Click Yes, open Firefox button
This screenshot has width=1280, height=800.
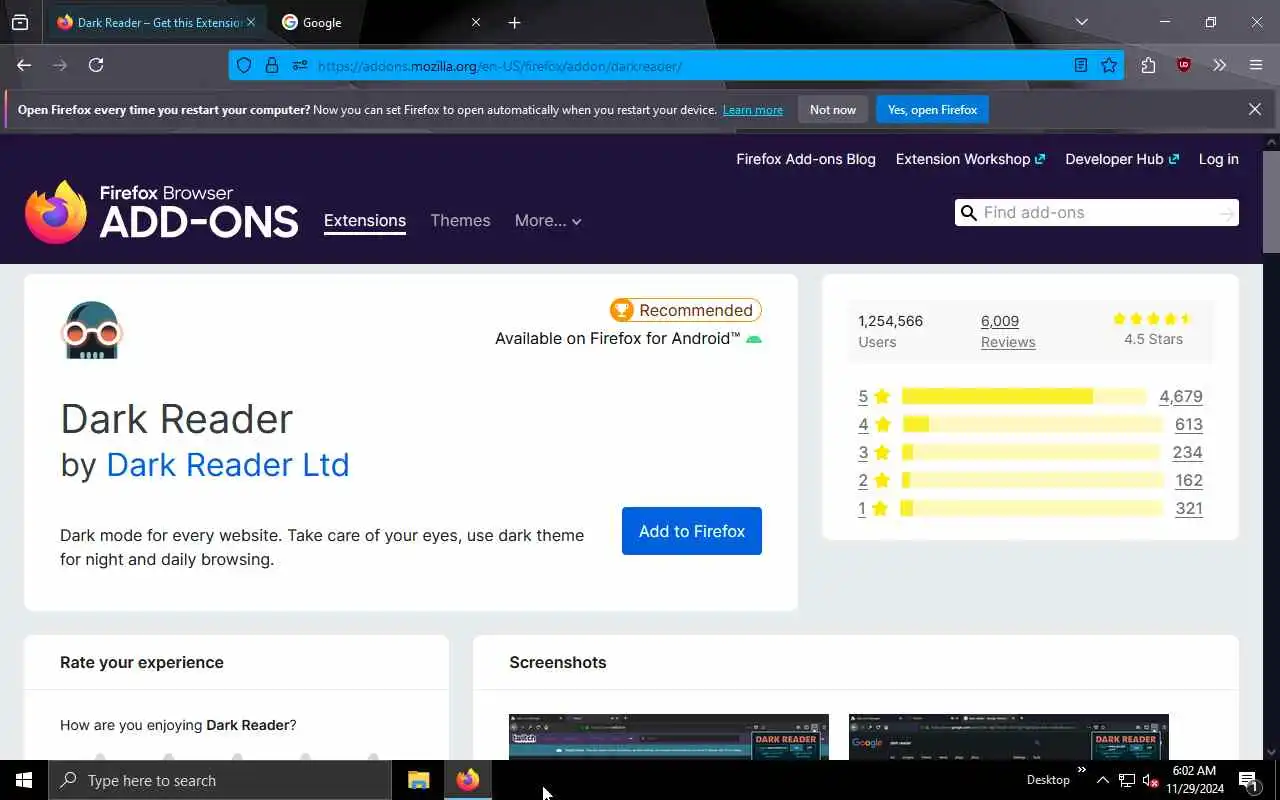click(932, 110)
